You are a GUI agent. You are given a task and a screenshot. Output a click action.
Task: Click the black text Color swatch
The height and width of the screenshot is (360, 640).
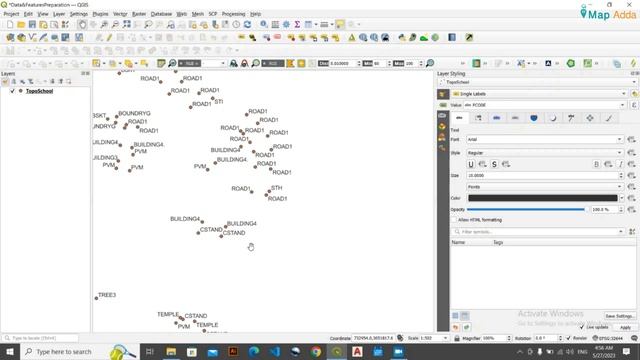click(x=542, y=198)
